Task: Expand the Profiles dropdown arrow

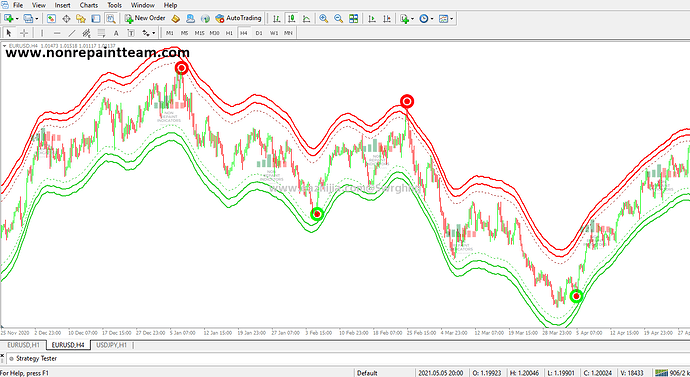Action: coord(37,19)
